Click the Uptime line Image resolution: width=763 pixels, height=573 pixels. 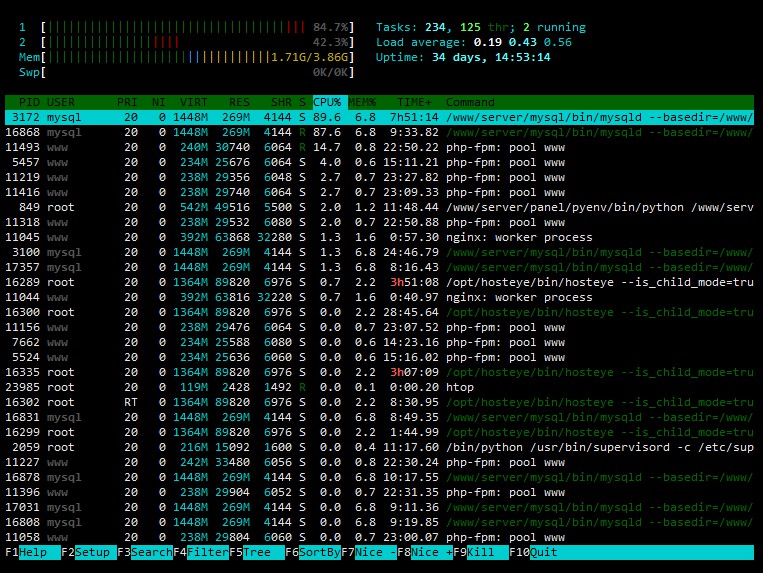coord(463,57)
